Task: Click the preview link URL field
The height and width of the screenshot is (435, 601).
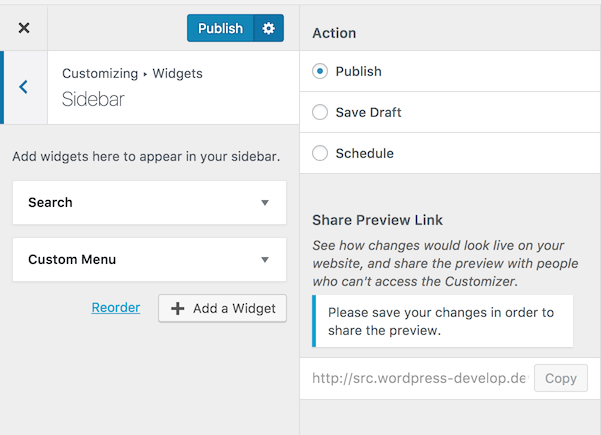Action: (420, 378)
